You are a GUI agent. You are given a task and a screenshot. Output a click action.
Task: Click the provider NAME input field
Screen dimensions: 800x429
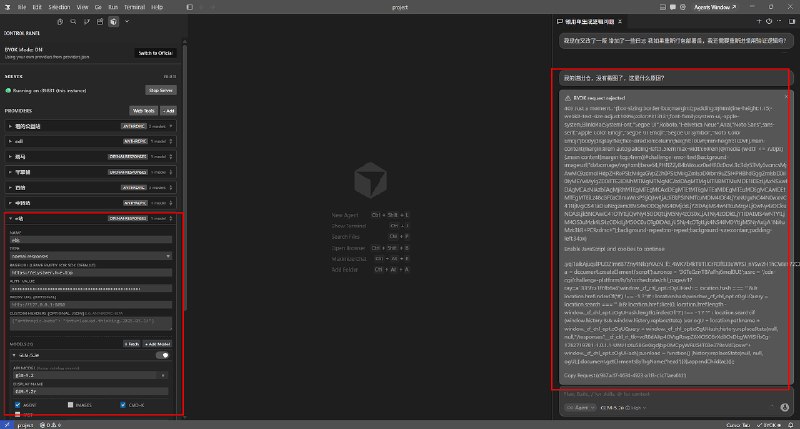[91, 240]
